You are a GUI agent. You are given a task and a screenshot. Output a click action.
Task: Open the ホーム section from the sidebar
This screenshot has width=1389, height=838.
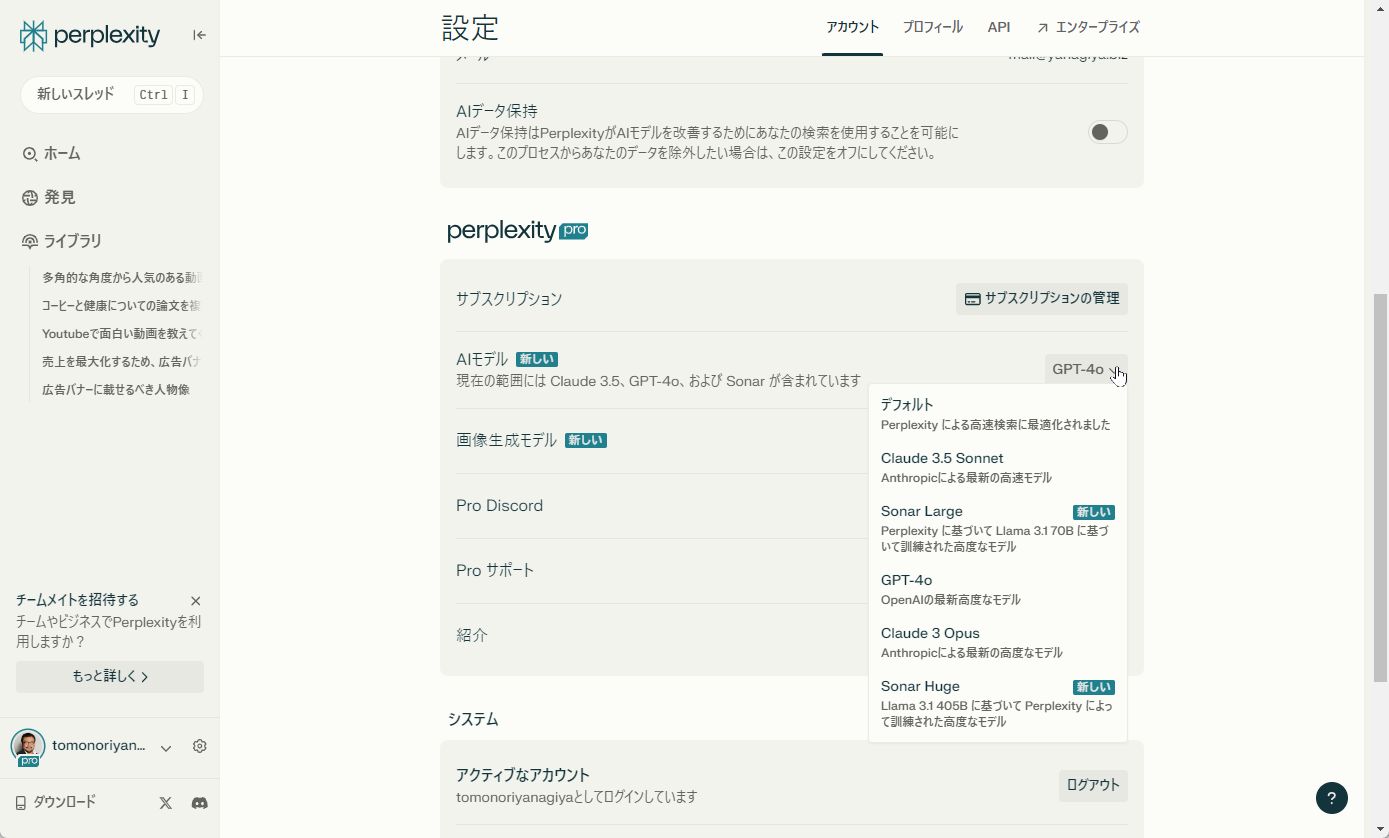[x=60, y=153]
